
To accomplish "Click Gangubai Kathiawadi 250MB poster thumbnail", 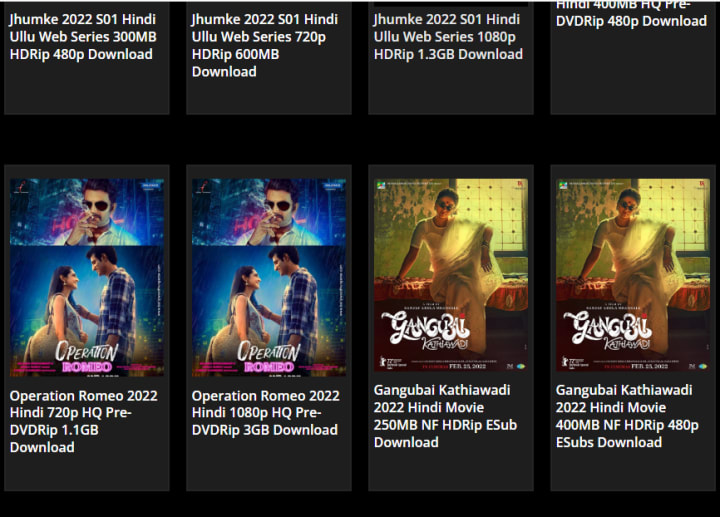I will point(451,275).
